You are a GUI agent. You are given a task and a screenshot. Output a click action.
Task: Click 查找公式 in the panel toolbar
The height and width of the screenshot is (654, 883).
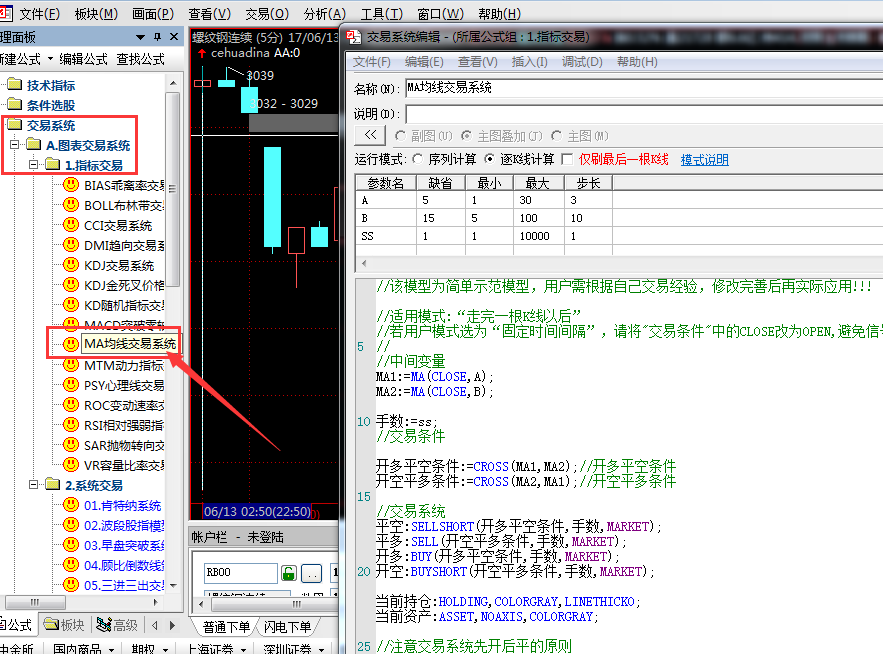[140, 59]
